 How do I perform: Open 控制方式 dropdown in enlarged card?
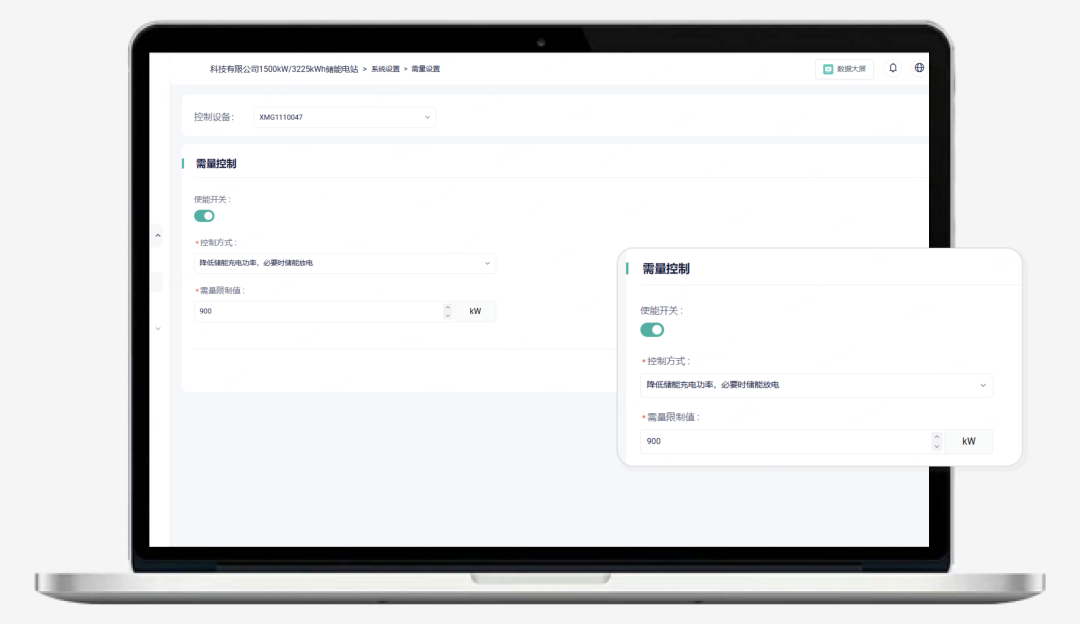point(816,385)
